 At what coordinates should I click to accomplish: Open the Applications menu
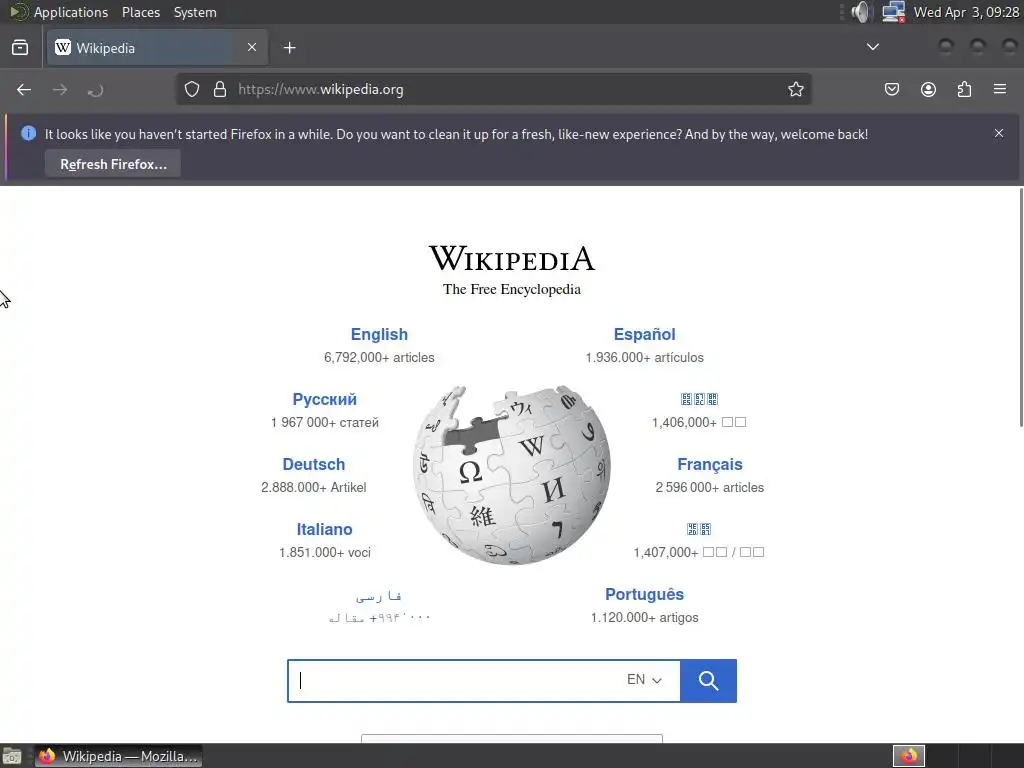coord(71,12)
